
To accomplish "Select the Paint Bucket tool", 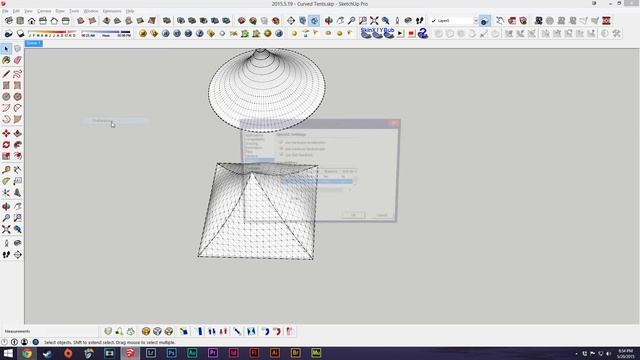I will point(6,60).
